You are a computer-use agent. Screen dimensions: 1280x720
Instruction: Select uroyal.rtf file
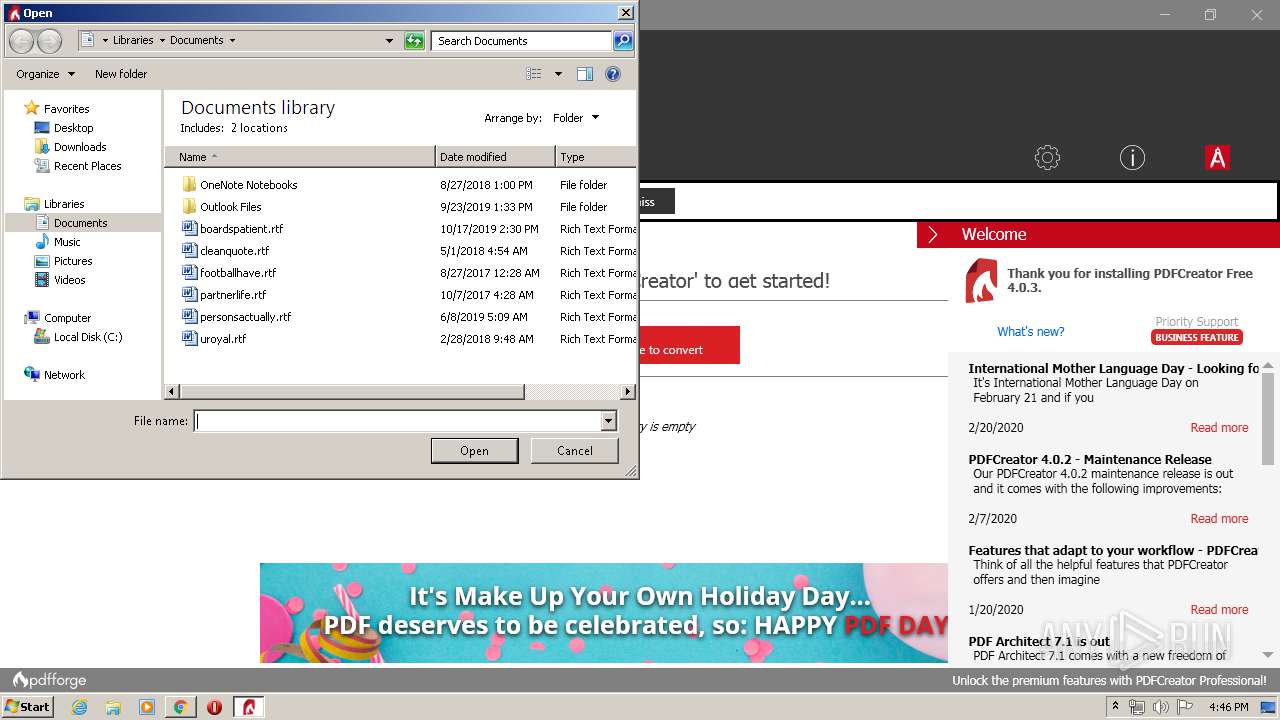tap(223, 339)
